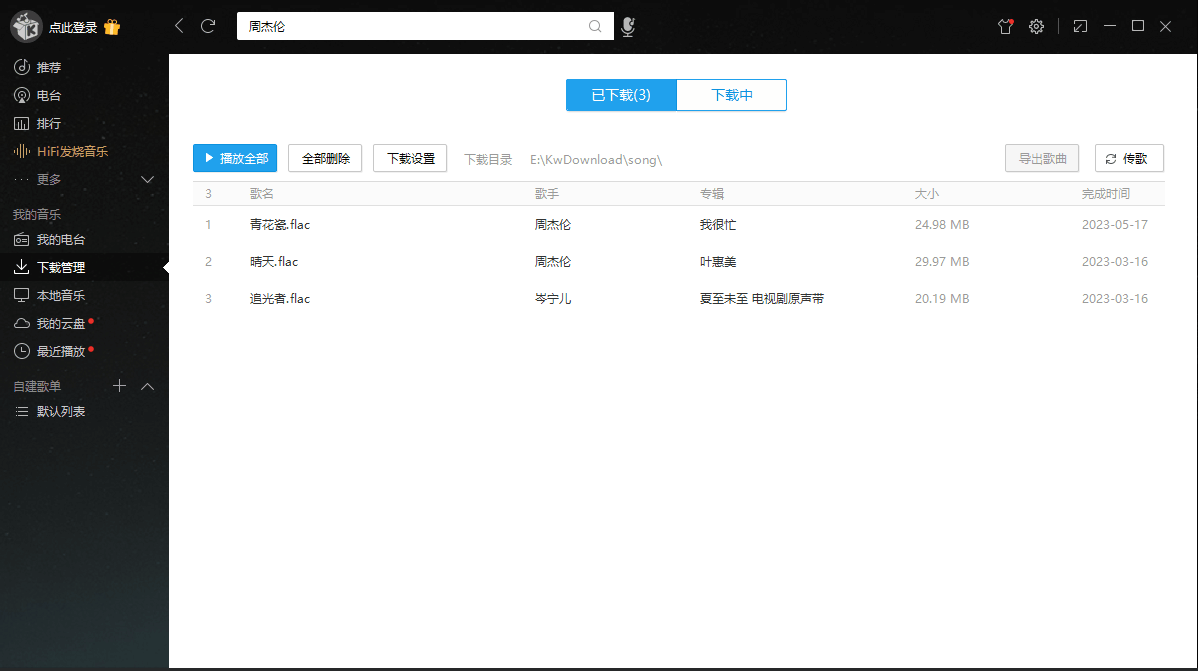Screen dimensions: 1198x671
Task: Click the search magnifier icon
Action: (x=596, y=26)
